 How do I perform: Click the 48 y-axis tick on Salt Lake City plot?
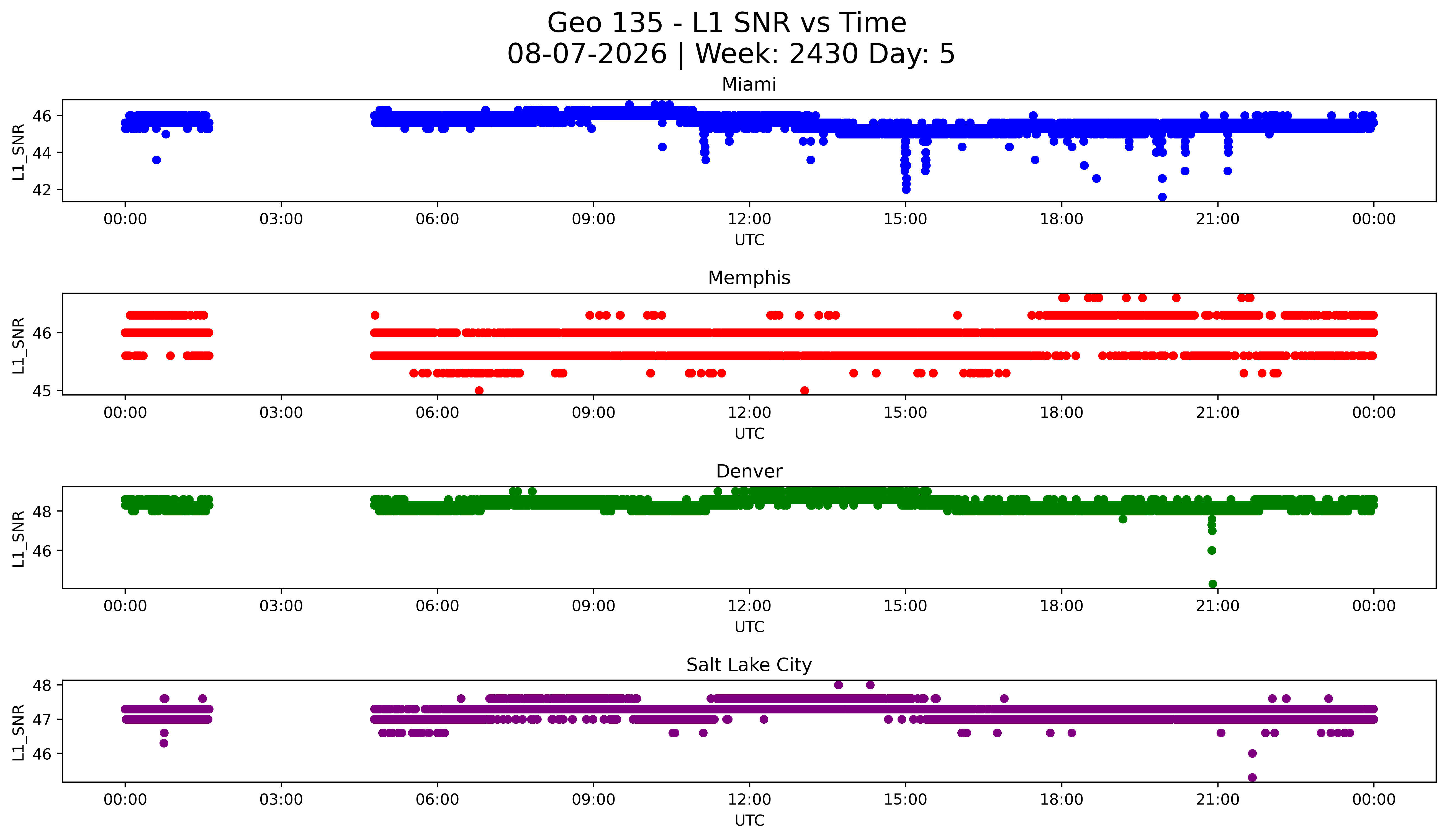click(42, 685)
